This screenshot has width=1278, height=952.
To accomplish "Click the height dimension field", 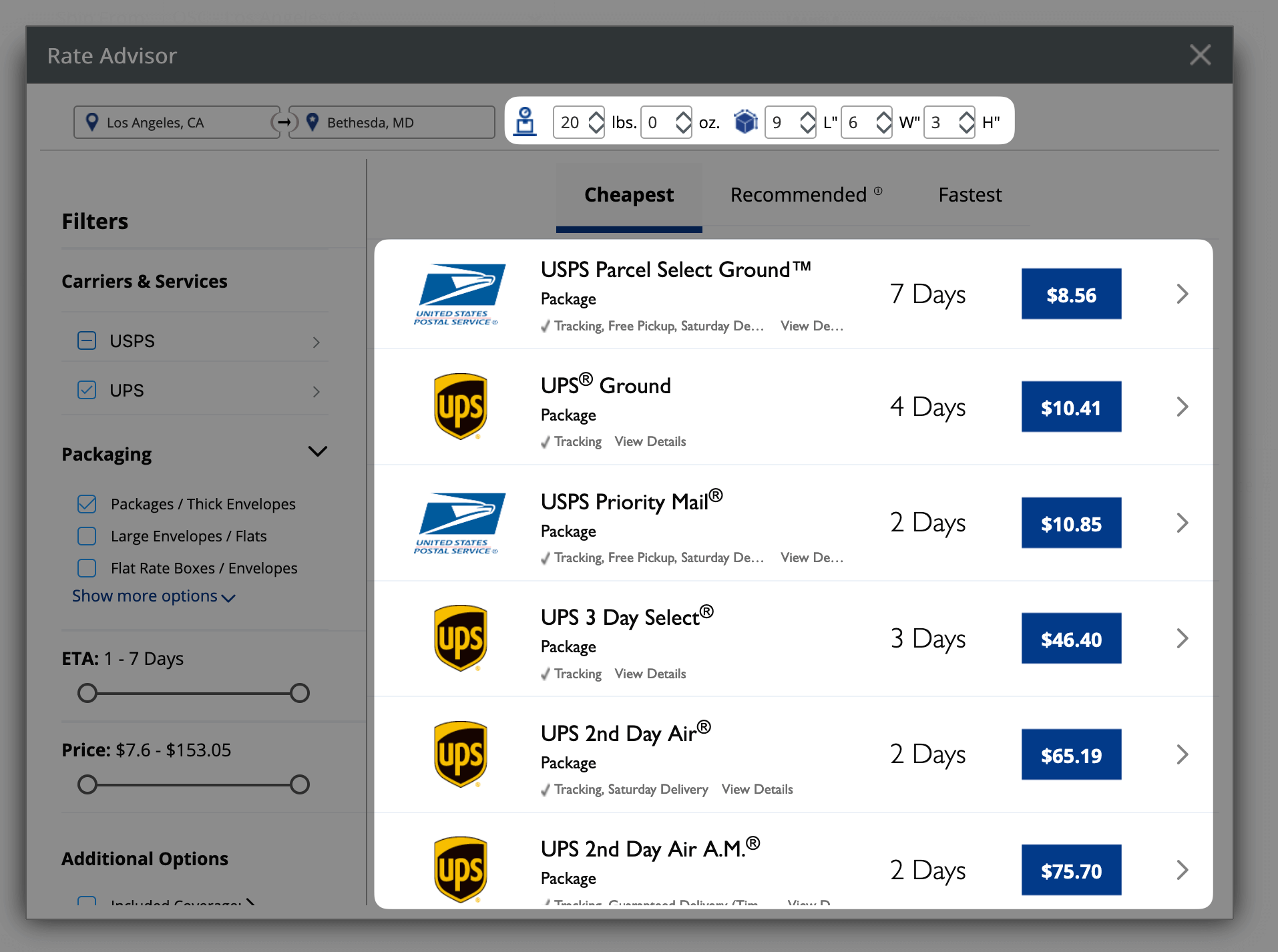I will (949, 122).
